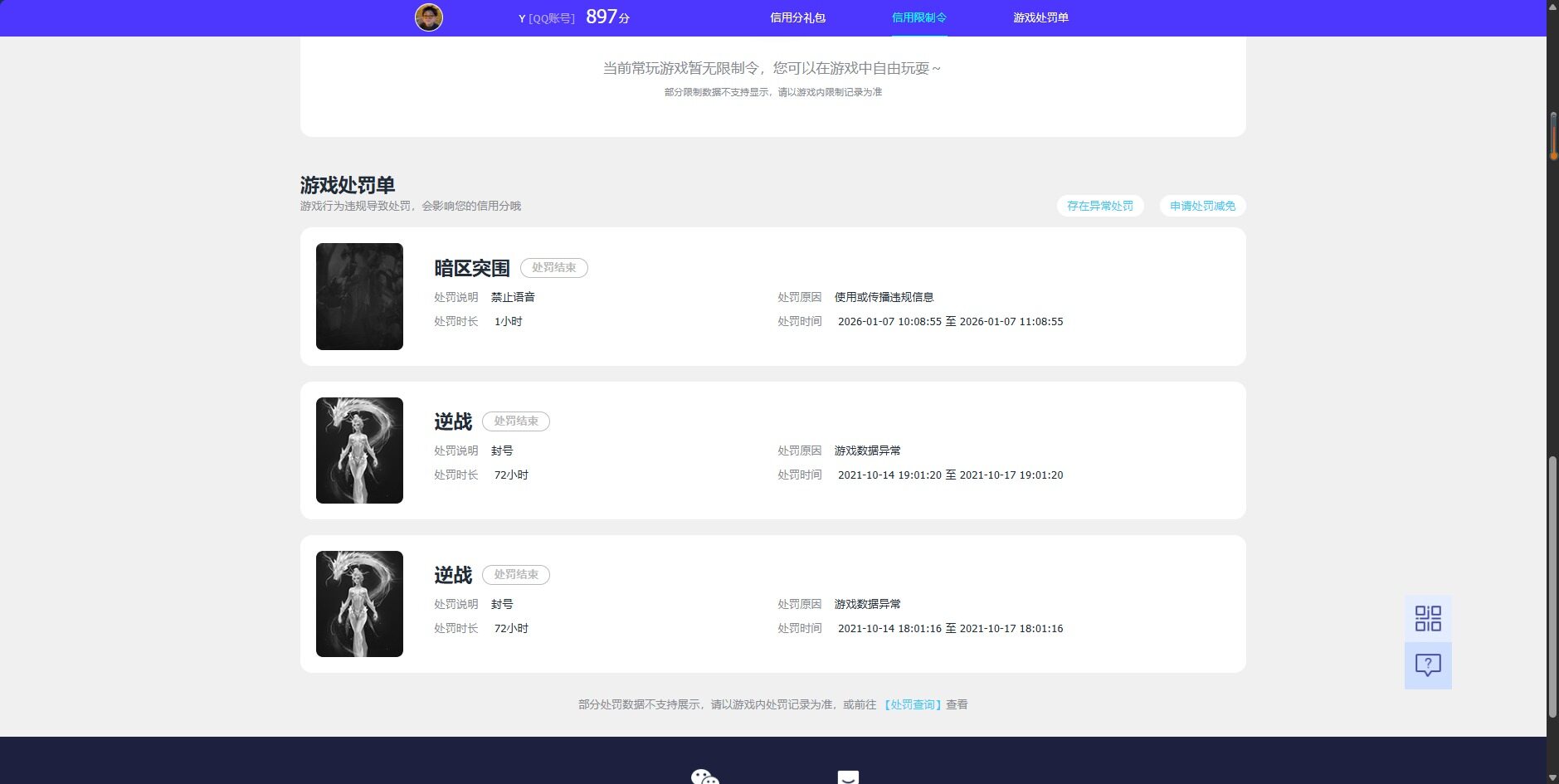Click the 2021-10-14 18:01:16 penalty time range

pyautogui.click(x=950, y=629)
